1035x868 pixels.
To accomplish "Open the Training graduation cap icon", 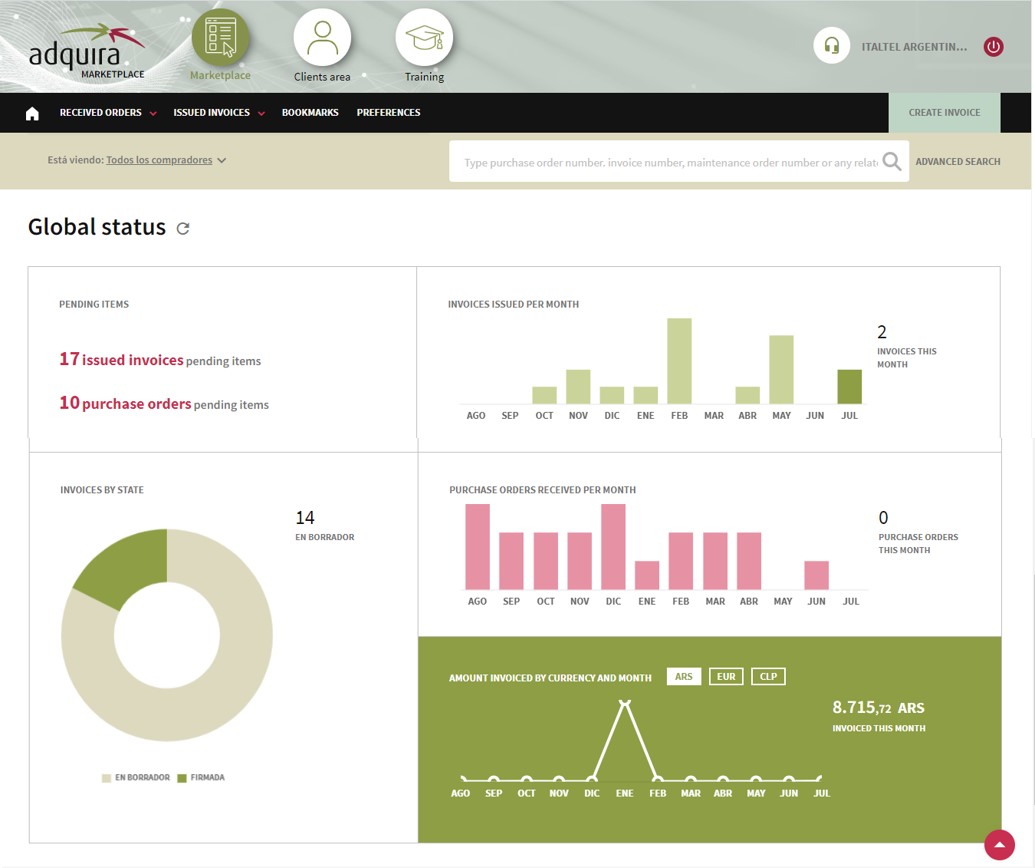I will pyautogui.click(x=424, y=39).
